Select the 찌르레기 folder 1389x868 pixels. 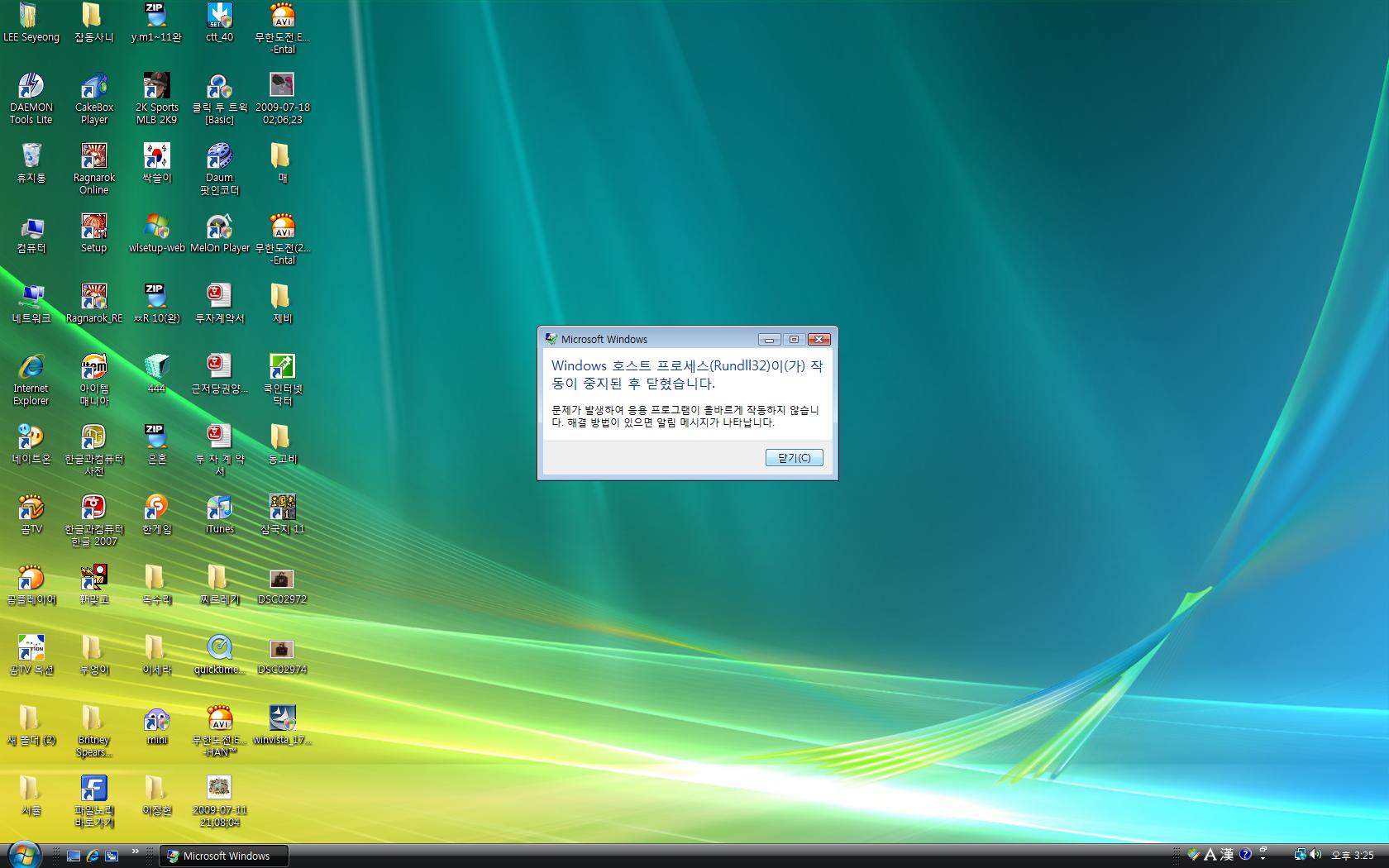(x=220, y=584)
